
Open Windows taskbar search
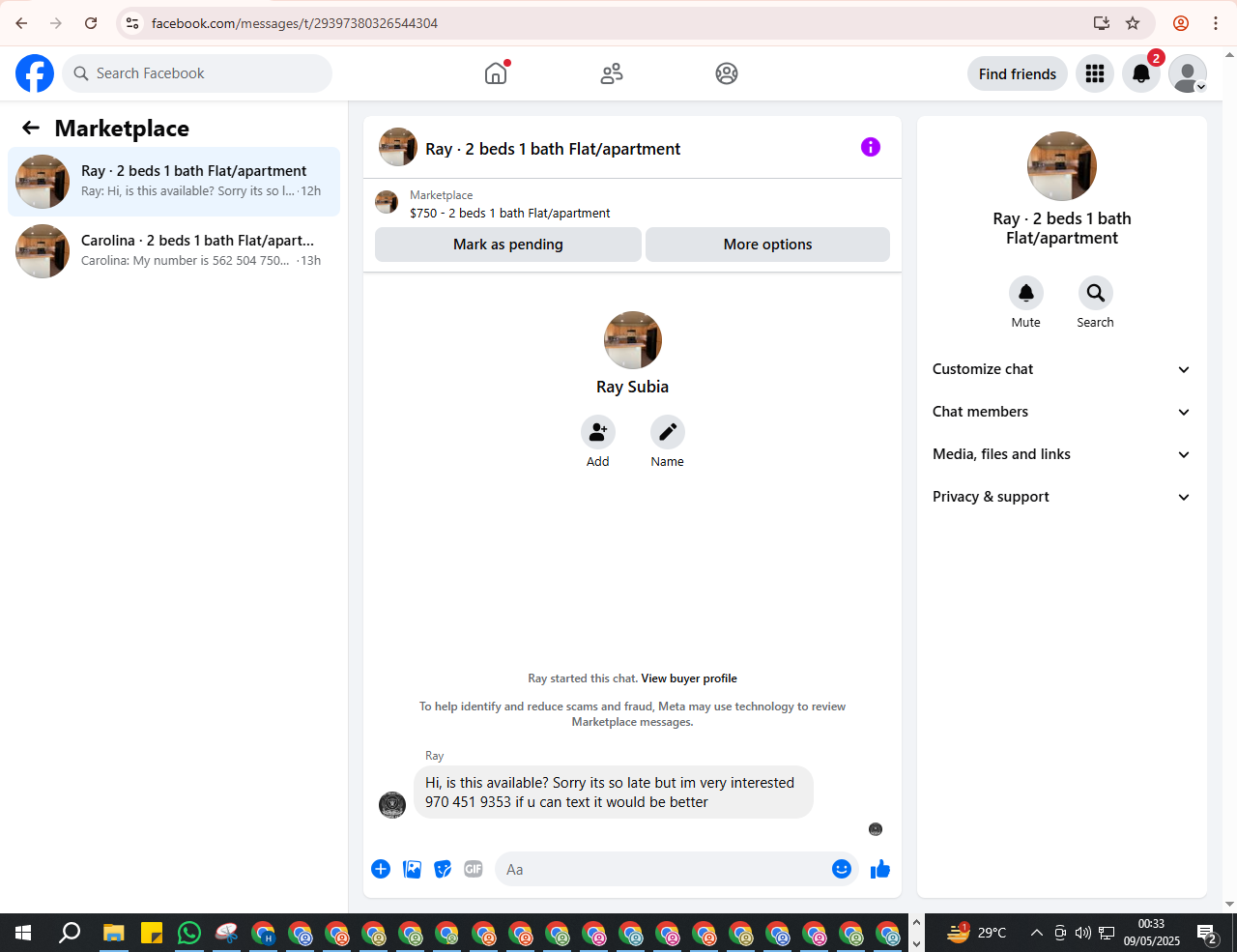70,933
